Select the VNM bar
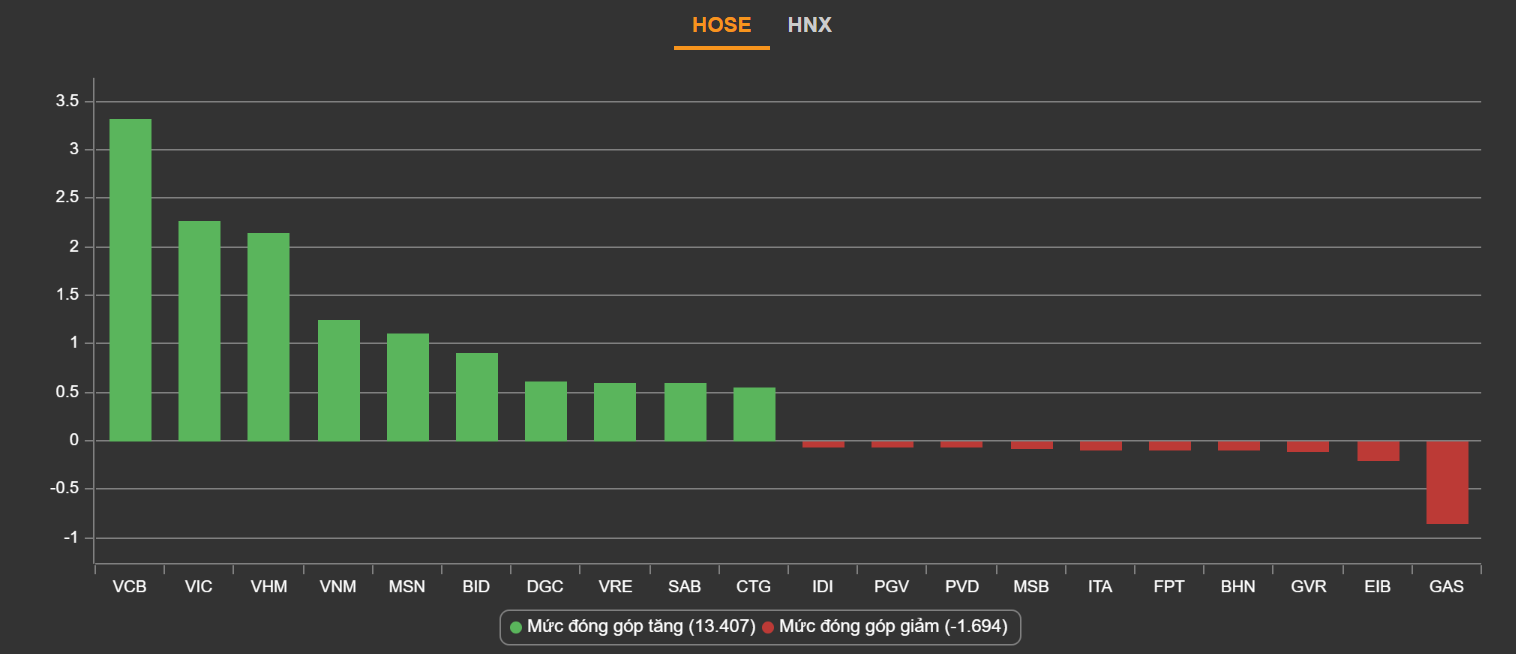1516x654 pixels. pos(338,380)
